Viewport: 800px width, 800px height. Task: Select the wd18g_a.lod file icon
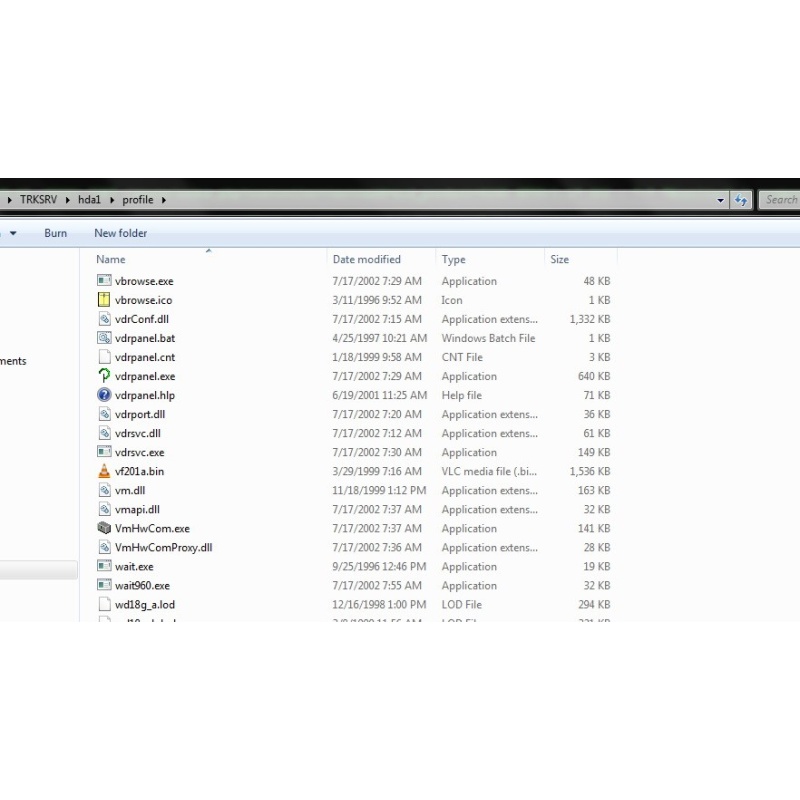coord(104,604)
